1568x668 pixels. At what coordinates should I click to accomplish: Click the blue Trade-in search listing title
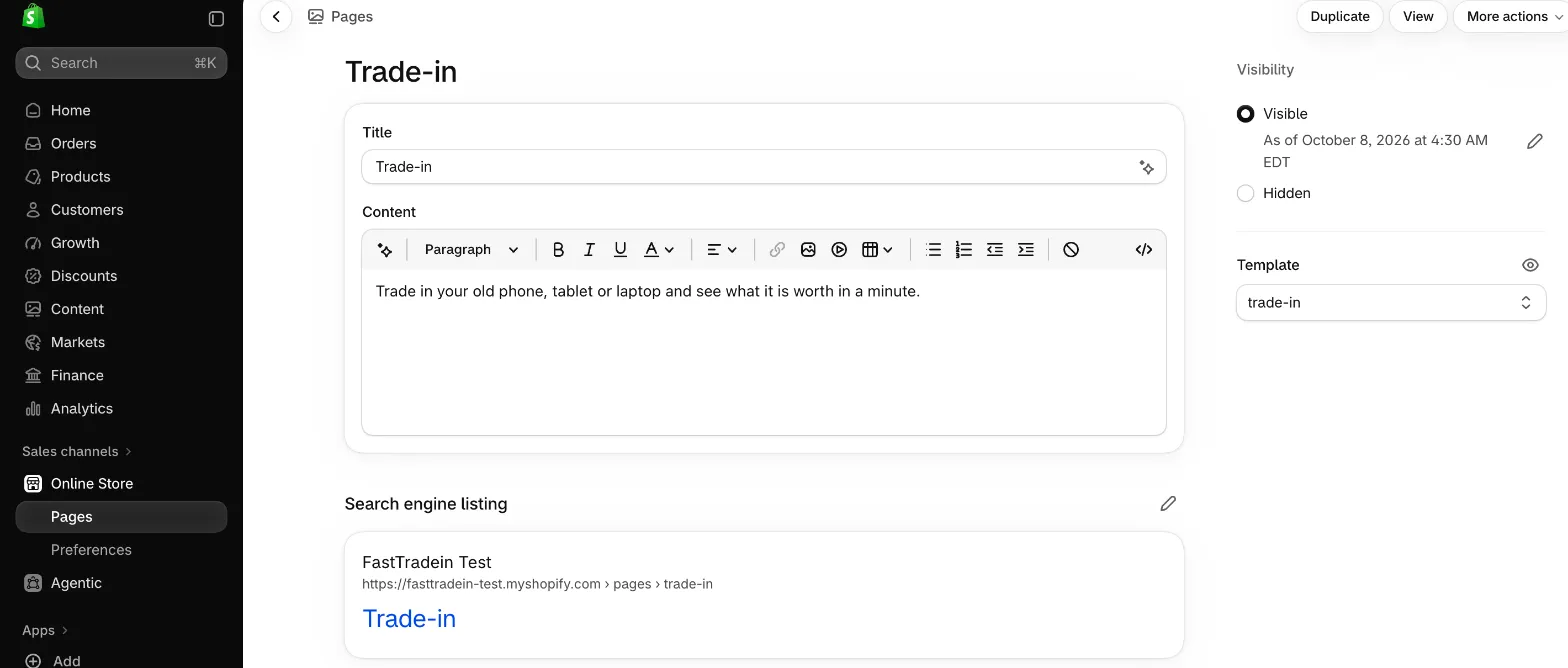(x=409, y=619)
